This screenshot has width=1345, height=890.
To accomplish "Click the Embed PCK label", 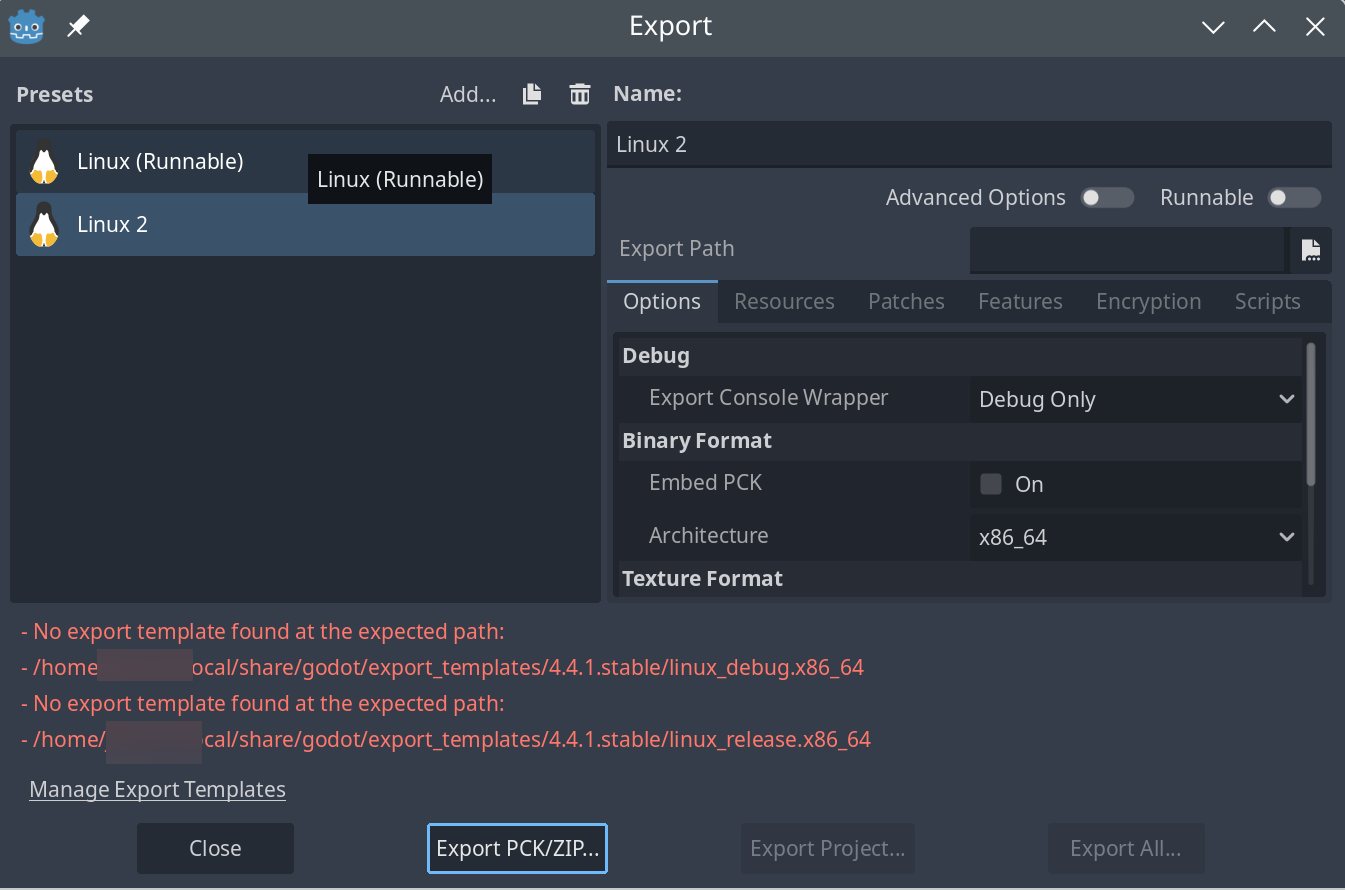I will click(x=705, y=482).
